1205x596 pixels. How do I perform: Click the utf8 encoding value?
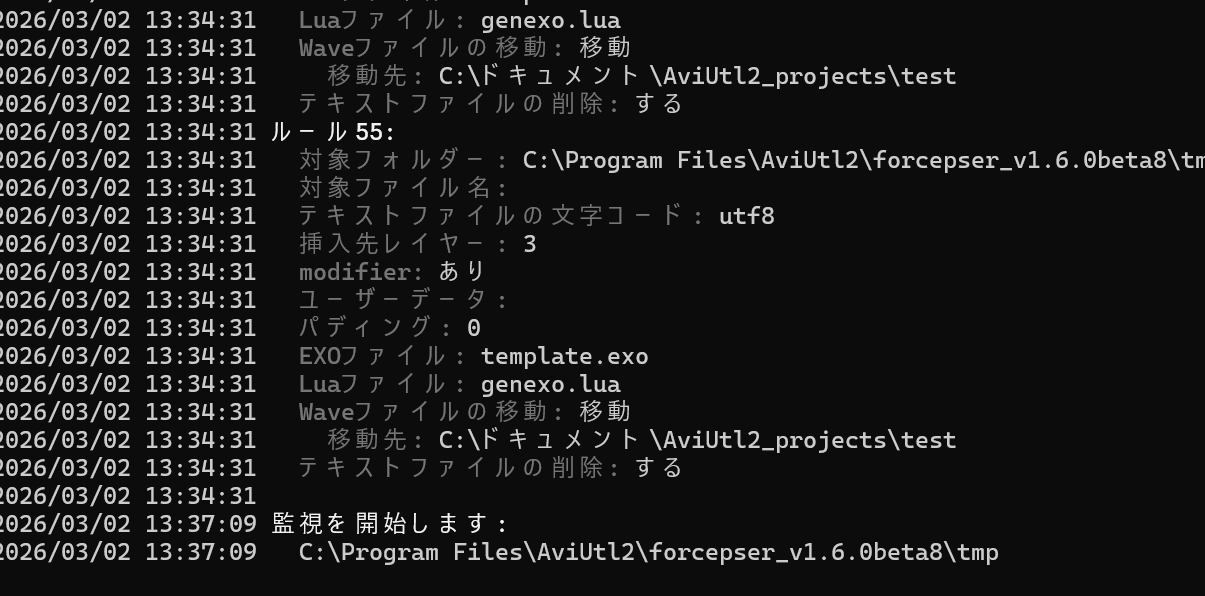pos(746,216)
